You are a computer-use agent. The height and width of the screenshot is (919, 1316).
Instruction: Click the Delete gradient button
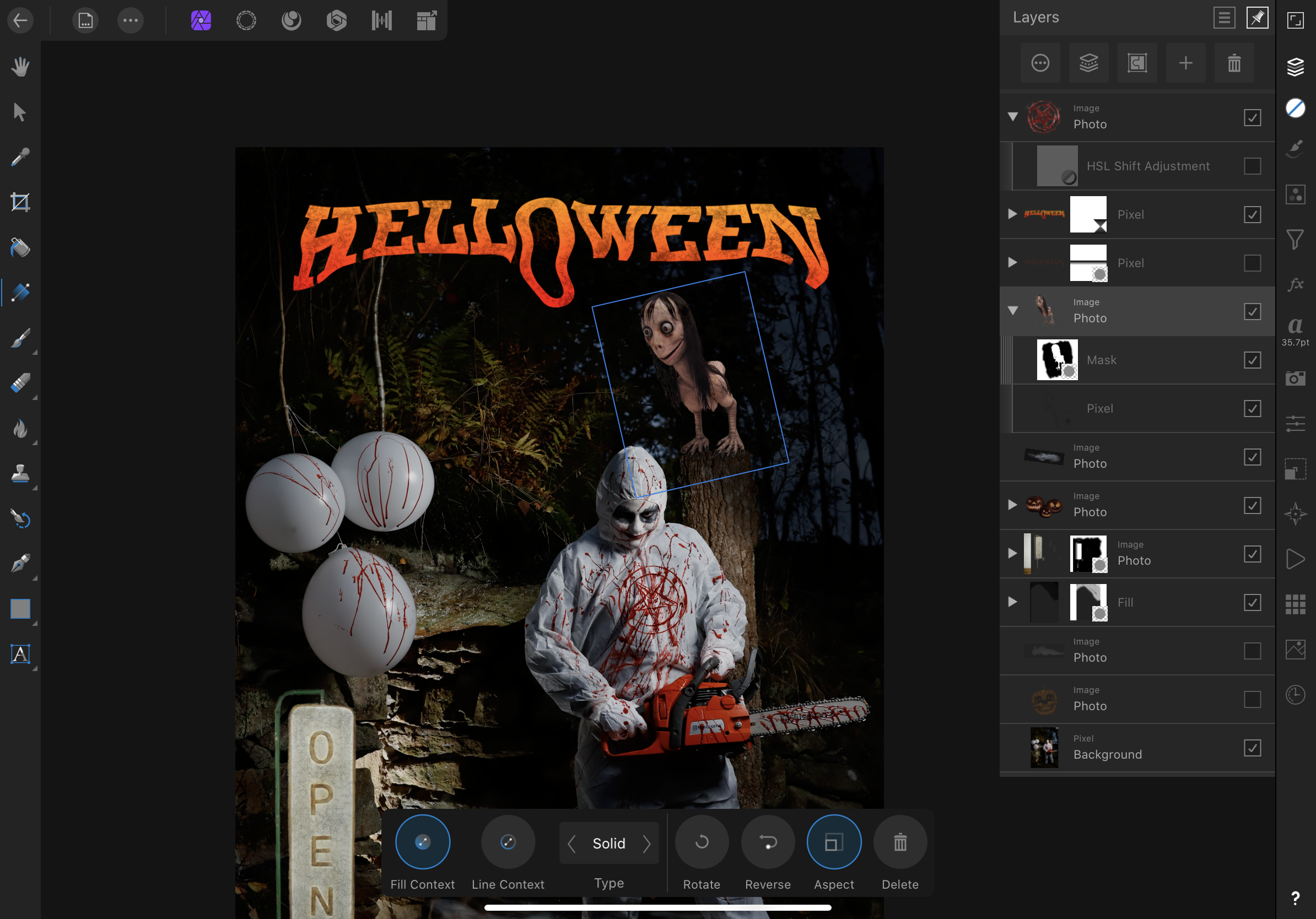(x=900, y=842)
